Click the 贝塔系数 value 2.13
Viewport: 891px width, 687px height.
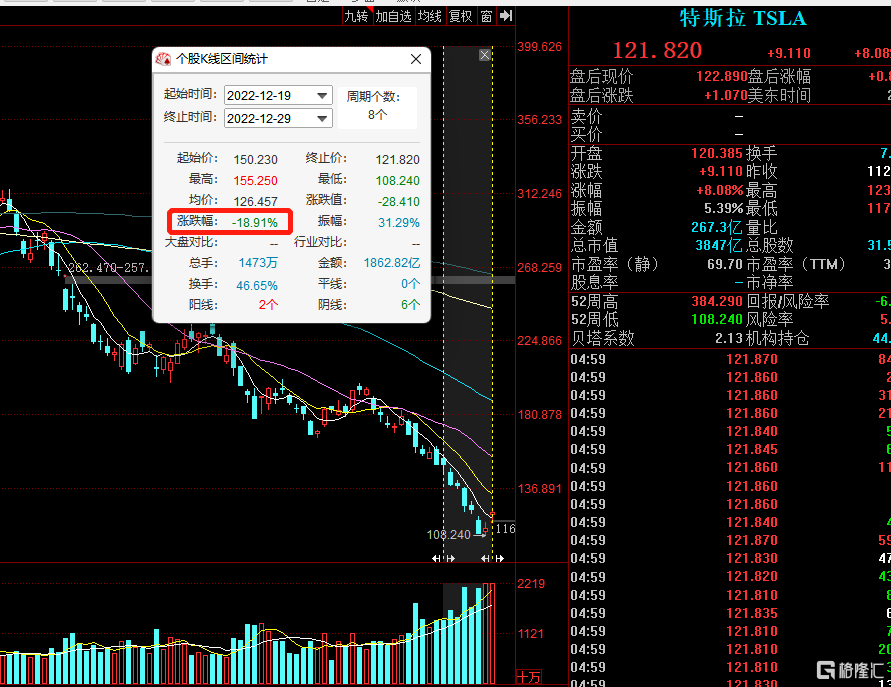(x=728, y=338)
